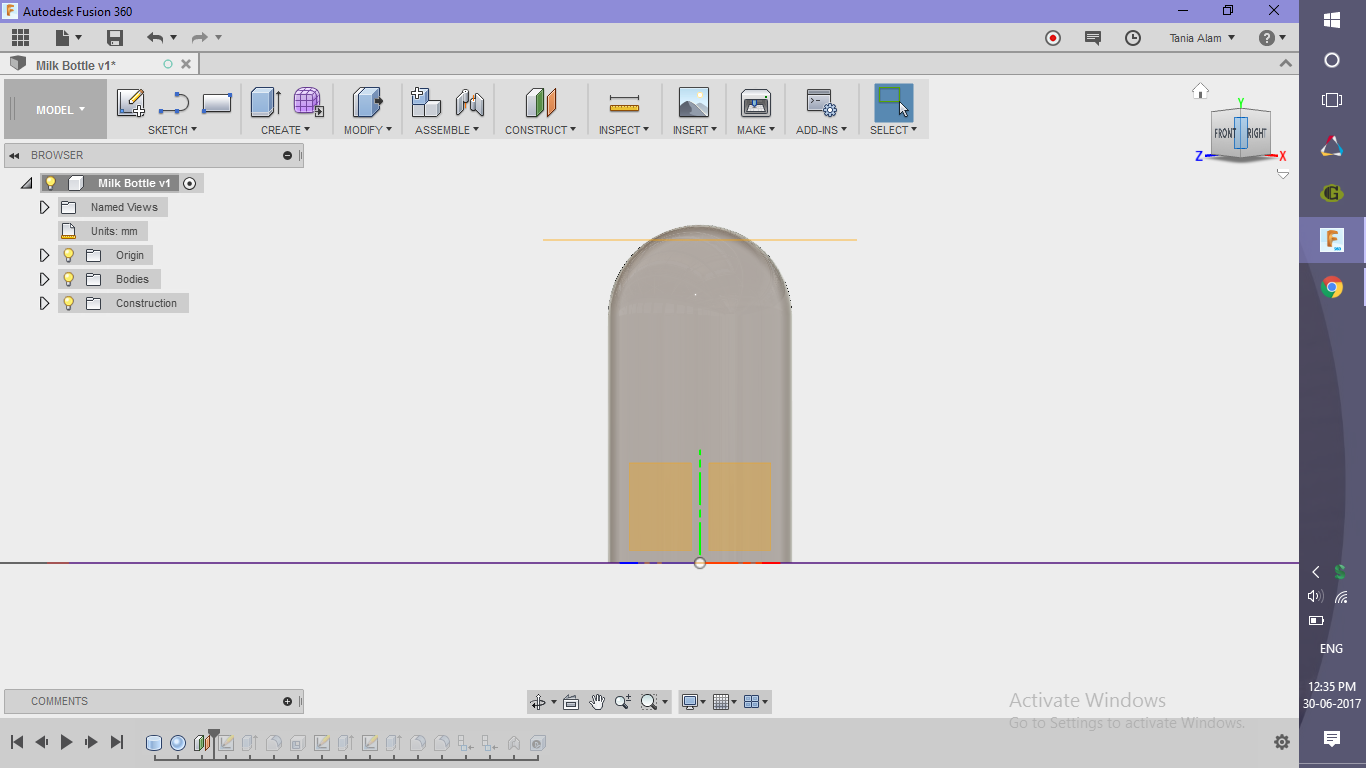Choose the 2-Point Rectangle sketch tool
Viewport: 1366px width, 768px height.
click(217, 103)
